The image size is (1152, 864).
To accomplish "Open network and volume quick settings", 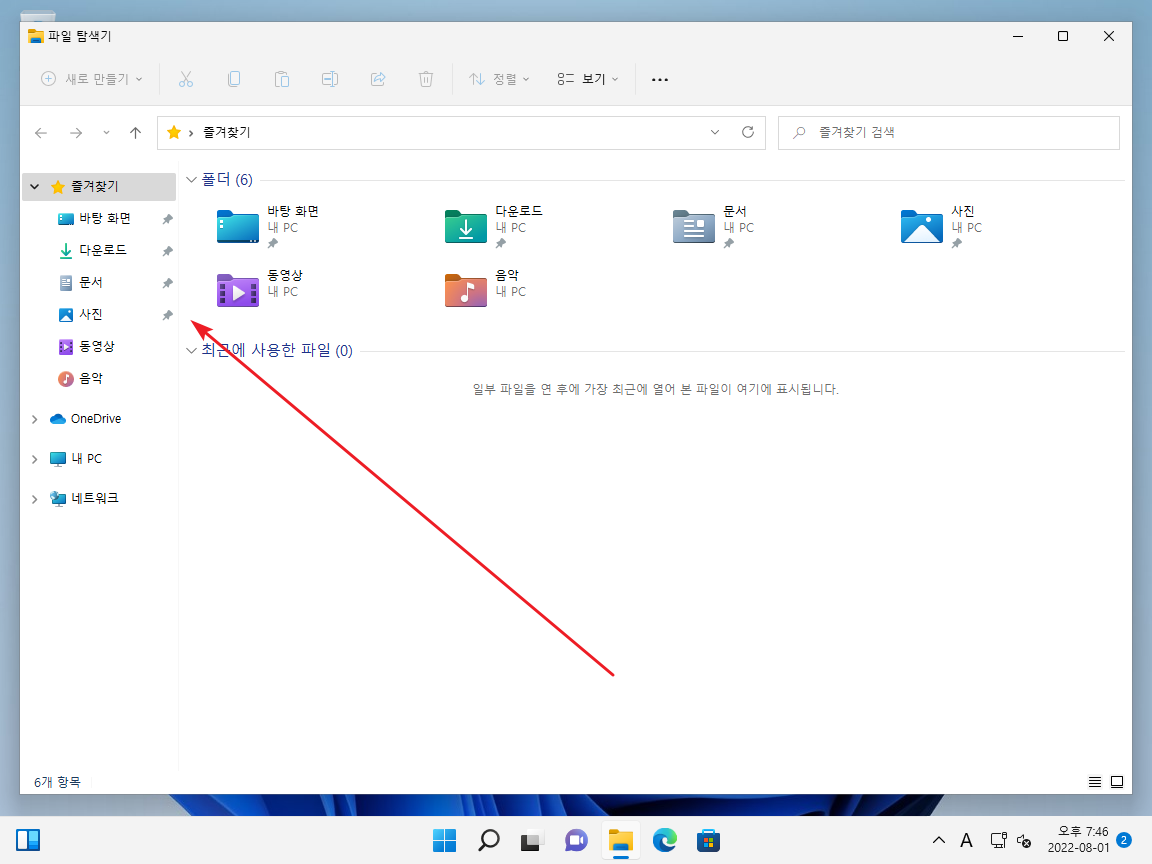I will 1011,840.
